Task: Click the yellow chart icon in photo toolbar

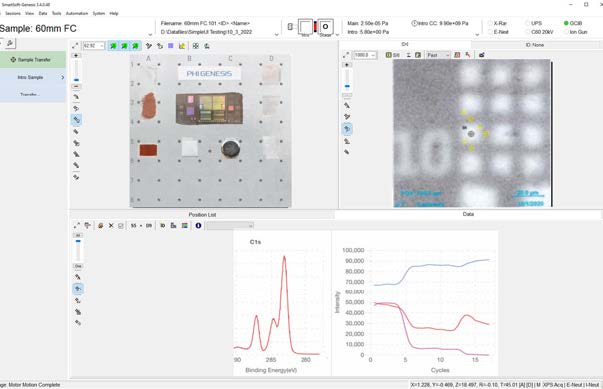Action: 182,46
